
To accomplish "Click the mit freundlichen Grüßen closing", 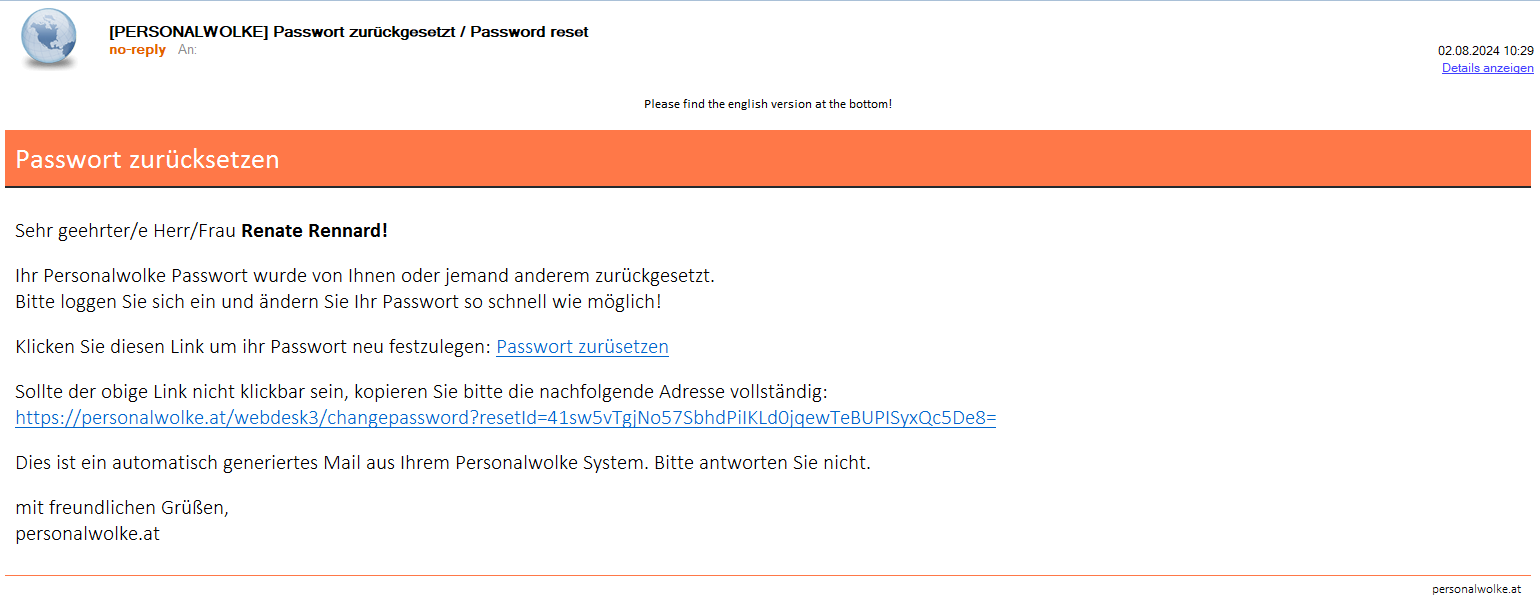I will 122,508.
